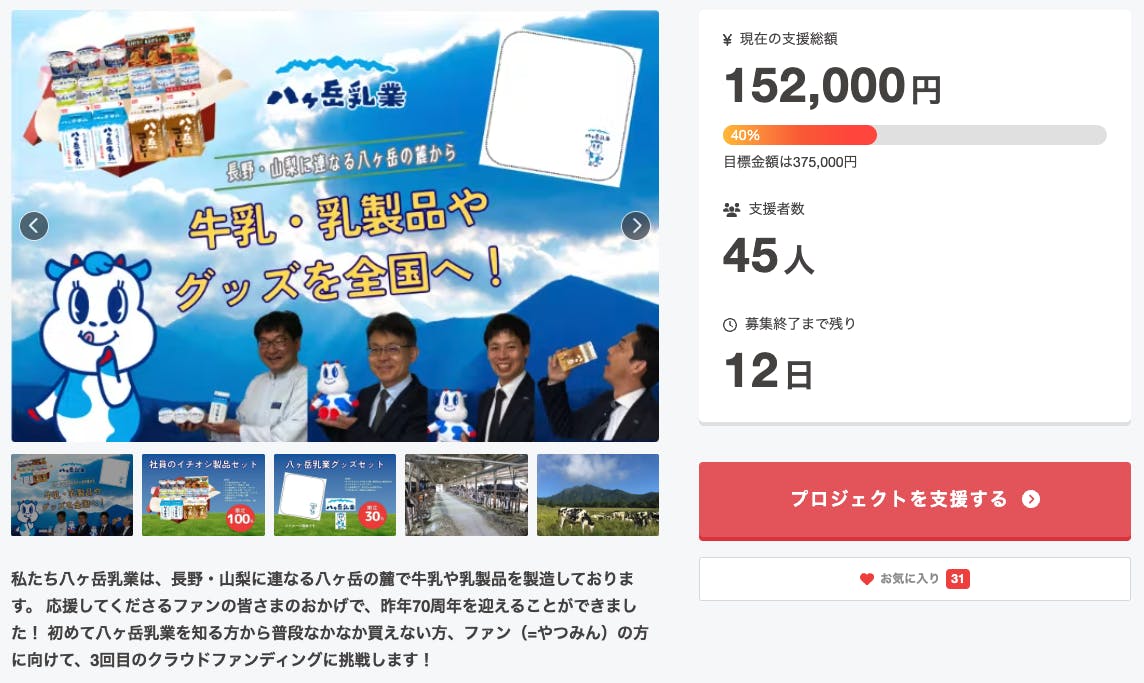View the pasture with mountain thumbnail
The image size is (1144, 683).
point(598,495)
